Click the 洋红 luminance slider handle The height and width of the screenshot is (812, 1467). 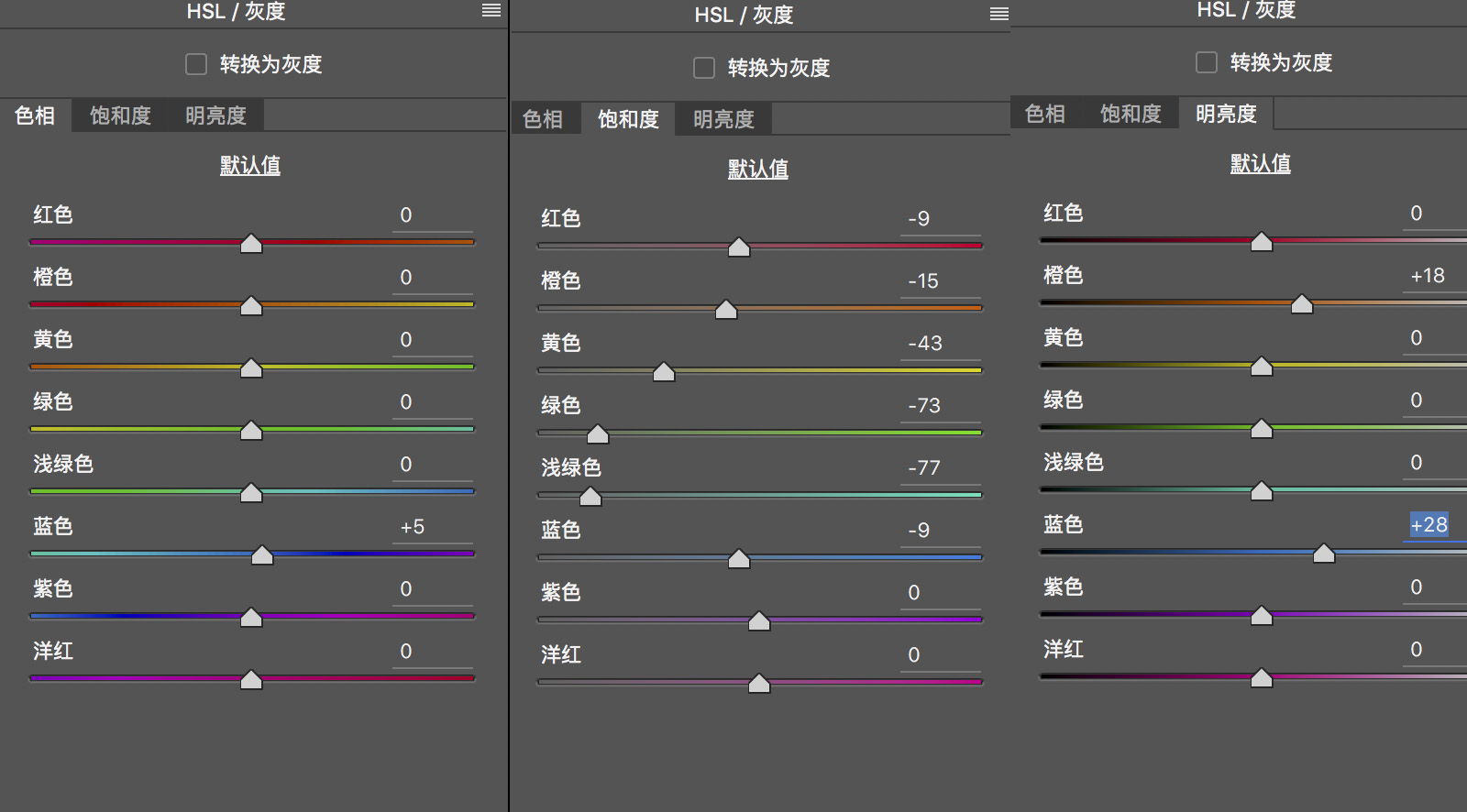tap(1262, 678)
